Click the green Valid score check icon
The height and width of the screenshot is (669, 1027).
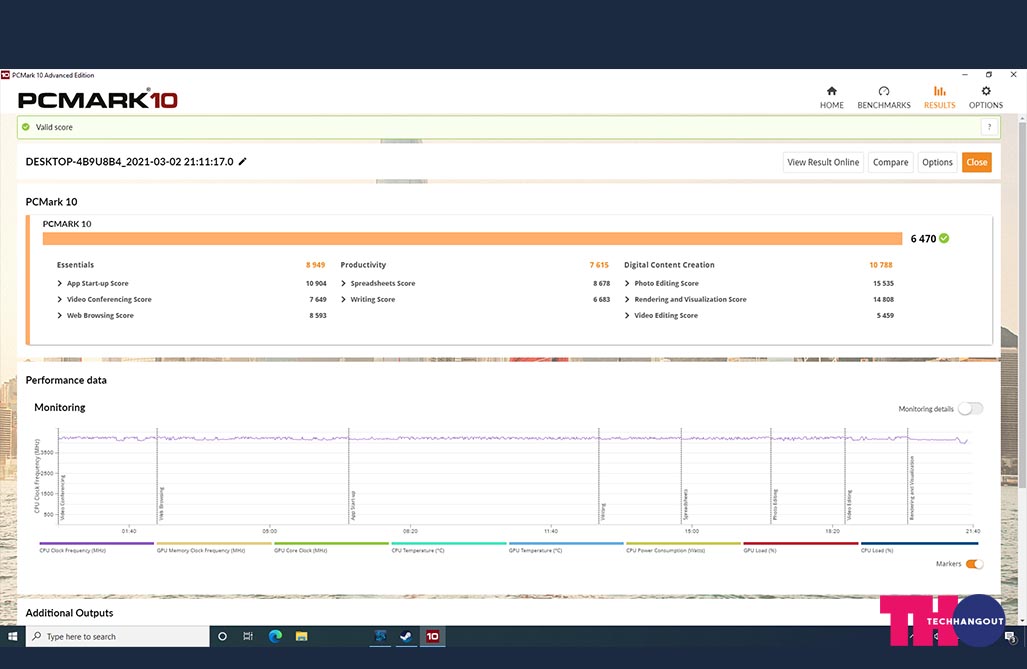[26, 127]
